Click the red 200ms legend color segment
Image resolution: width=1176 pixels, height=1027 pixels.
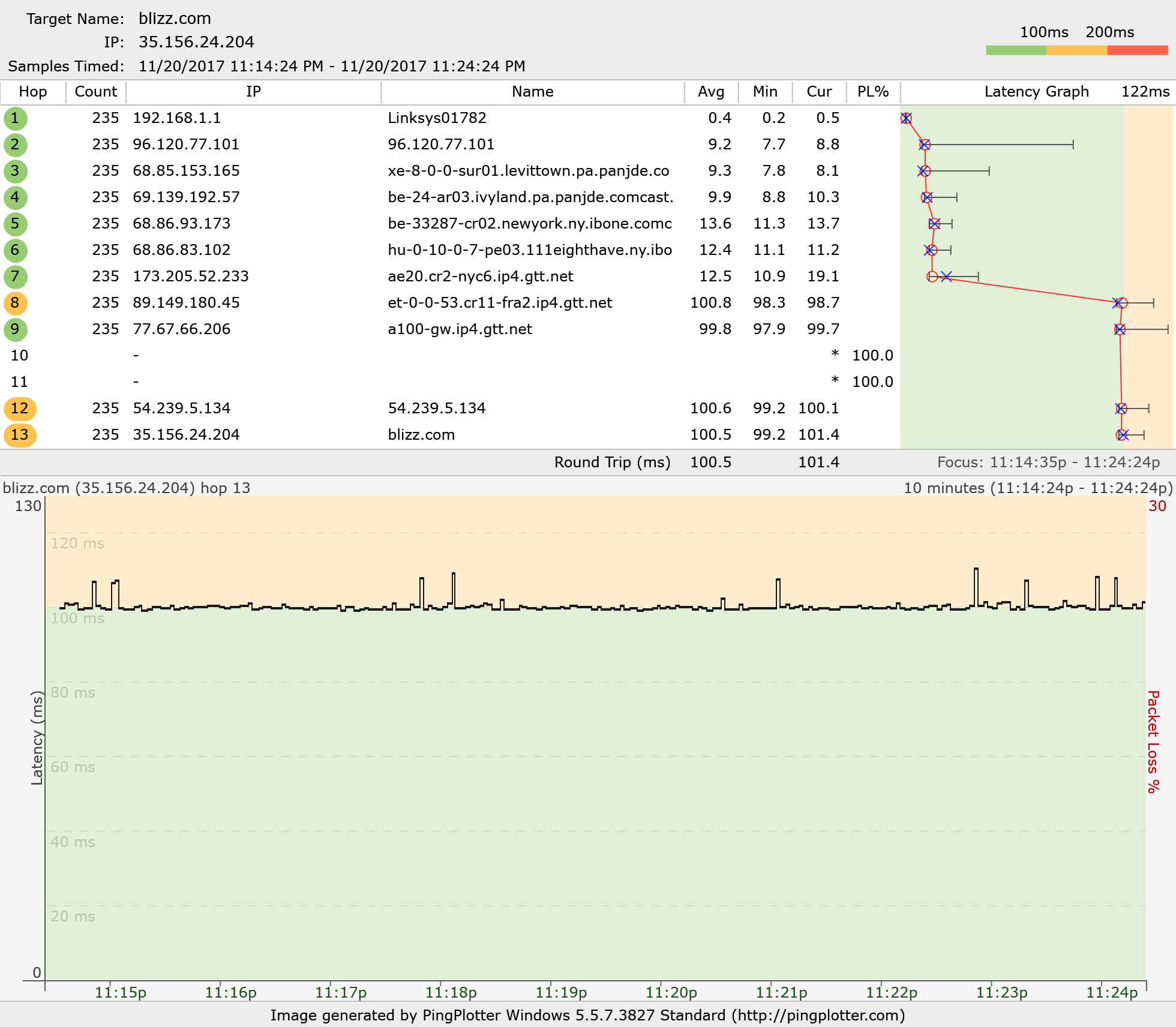(1137, 50)
